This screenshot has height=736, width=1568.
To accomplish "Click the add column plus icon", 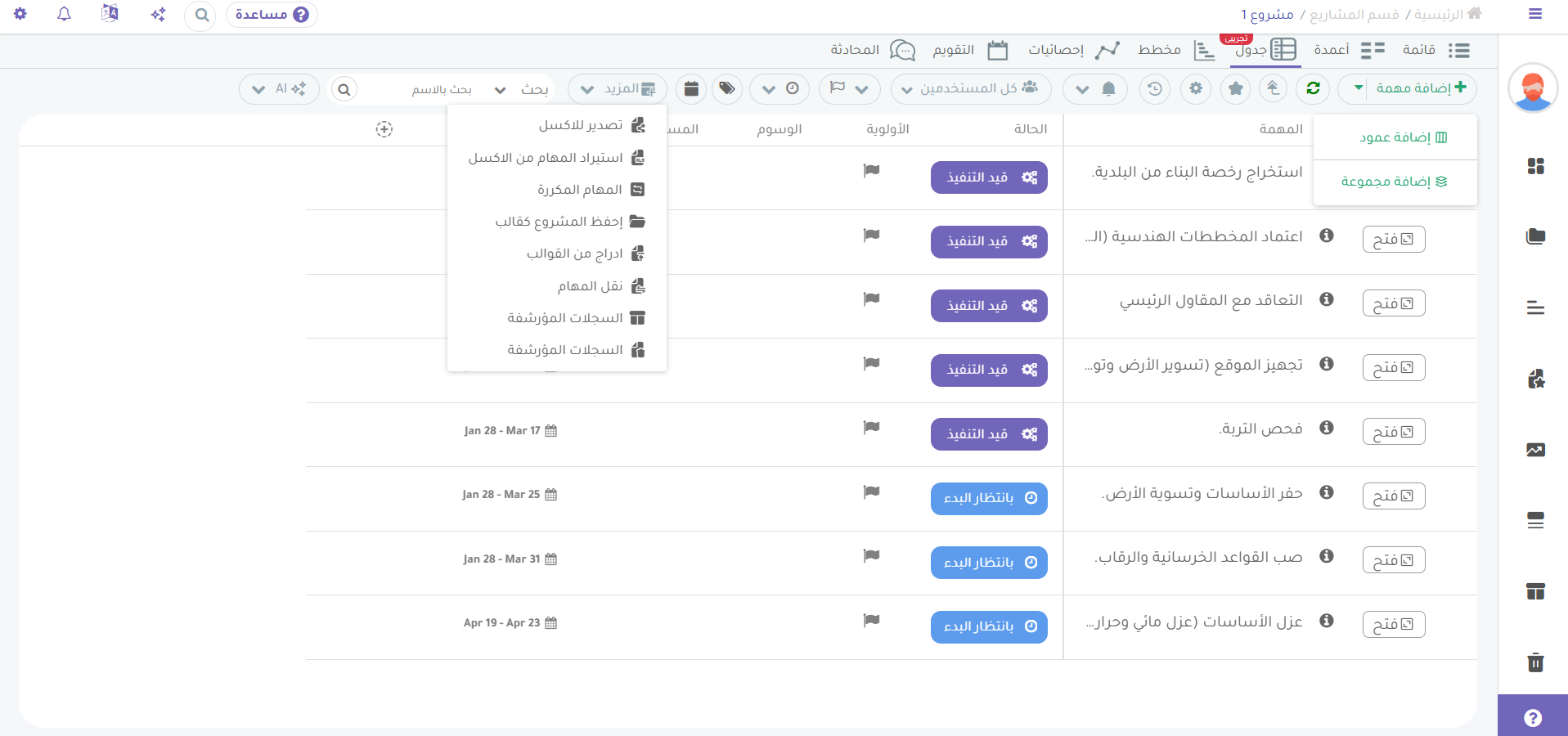I will (x=384, y=129).
